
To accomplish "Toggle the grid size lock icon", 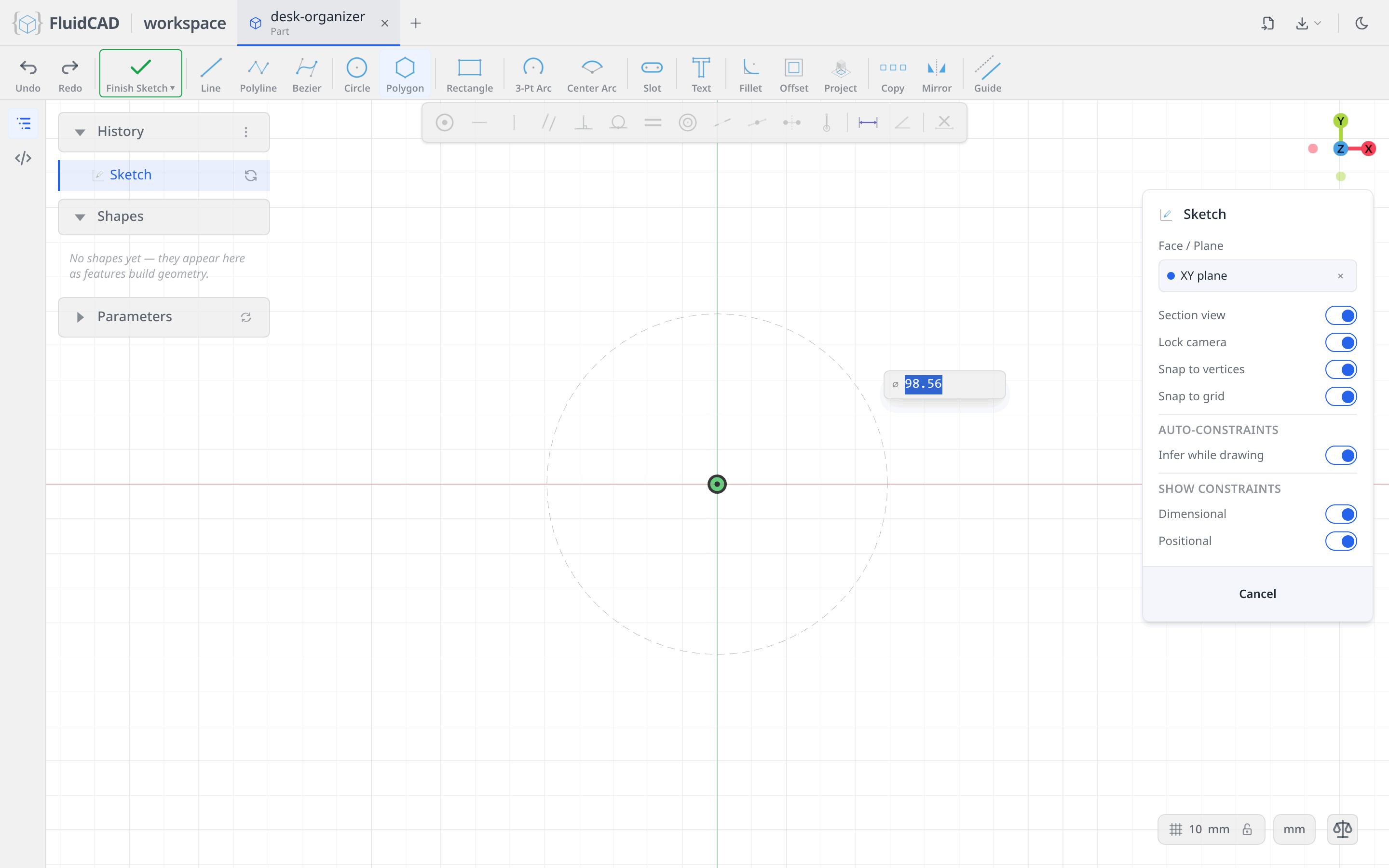I will tap(1247, 829).
